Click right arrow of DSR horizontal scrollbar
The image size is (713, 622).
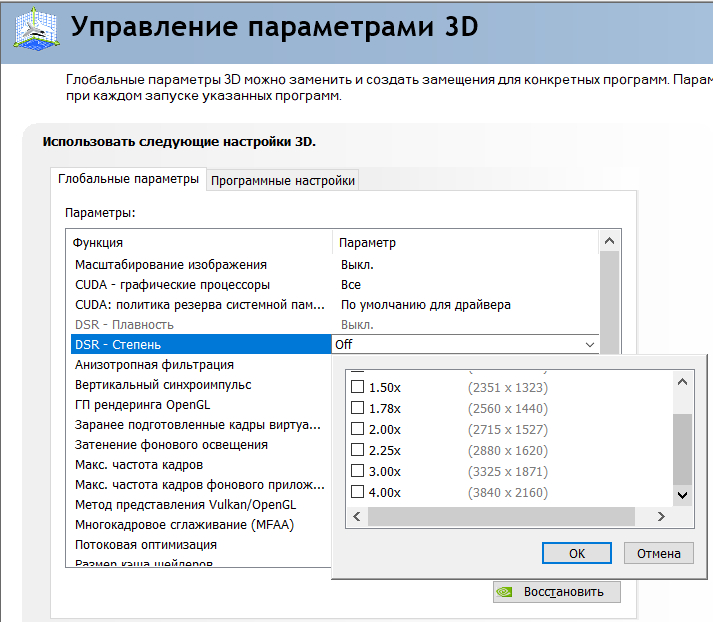pyautogui.click(x=661, y=517)
